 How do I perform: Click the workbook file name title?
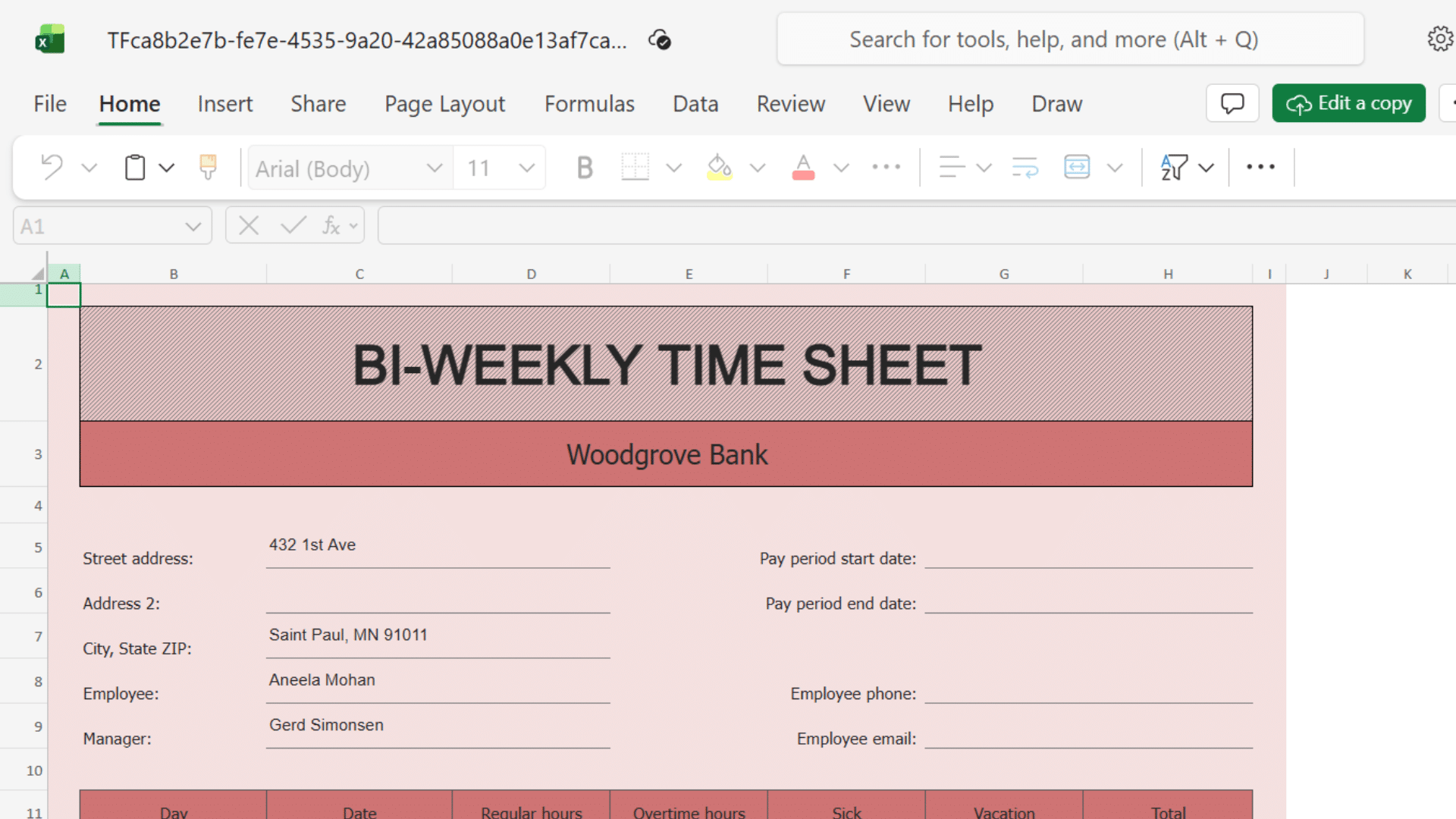pos(367,40)
